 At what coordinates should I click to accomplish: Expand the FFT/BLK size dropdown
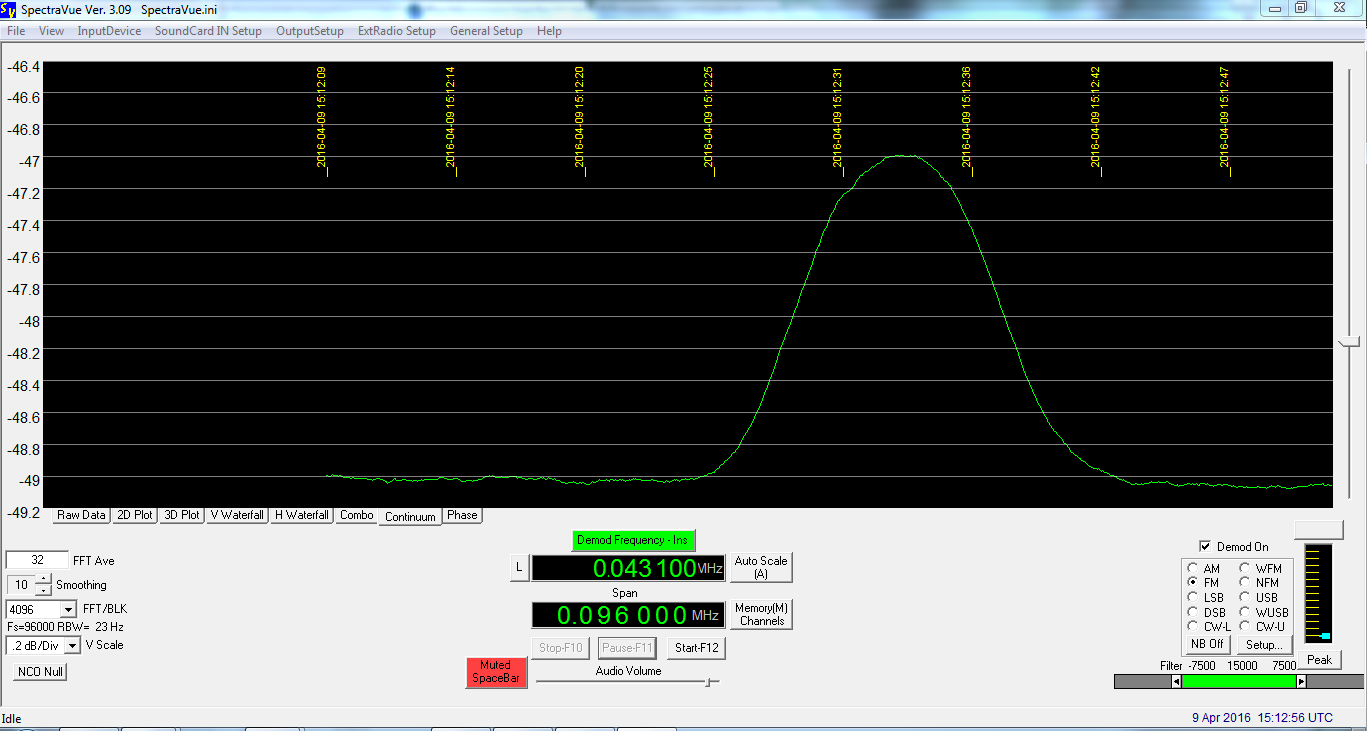point(69,609)
